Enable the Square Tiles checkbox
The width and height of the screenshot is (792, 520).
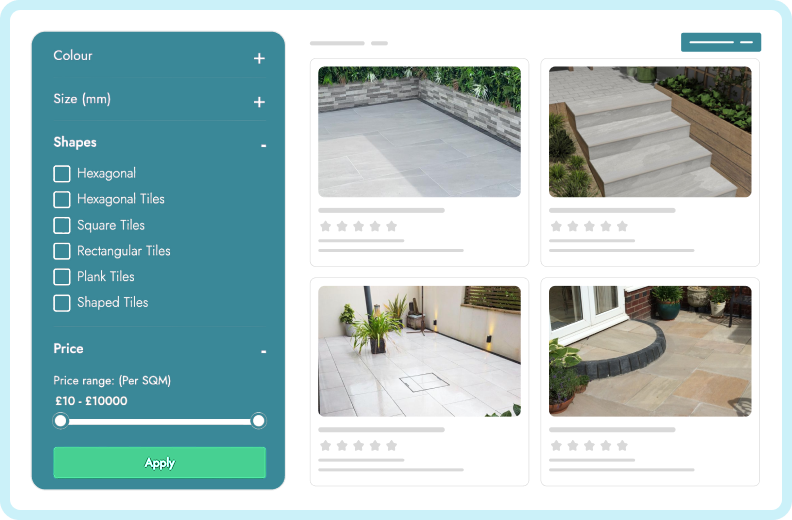point(62,225)
